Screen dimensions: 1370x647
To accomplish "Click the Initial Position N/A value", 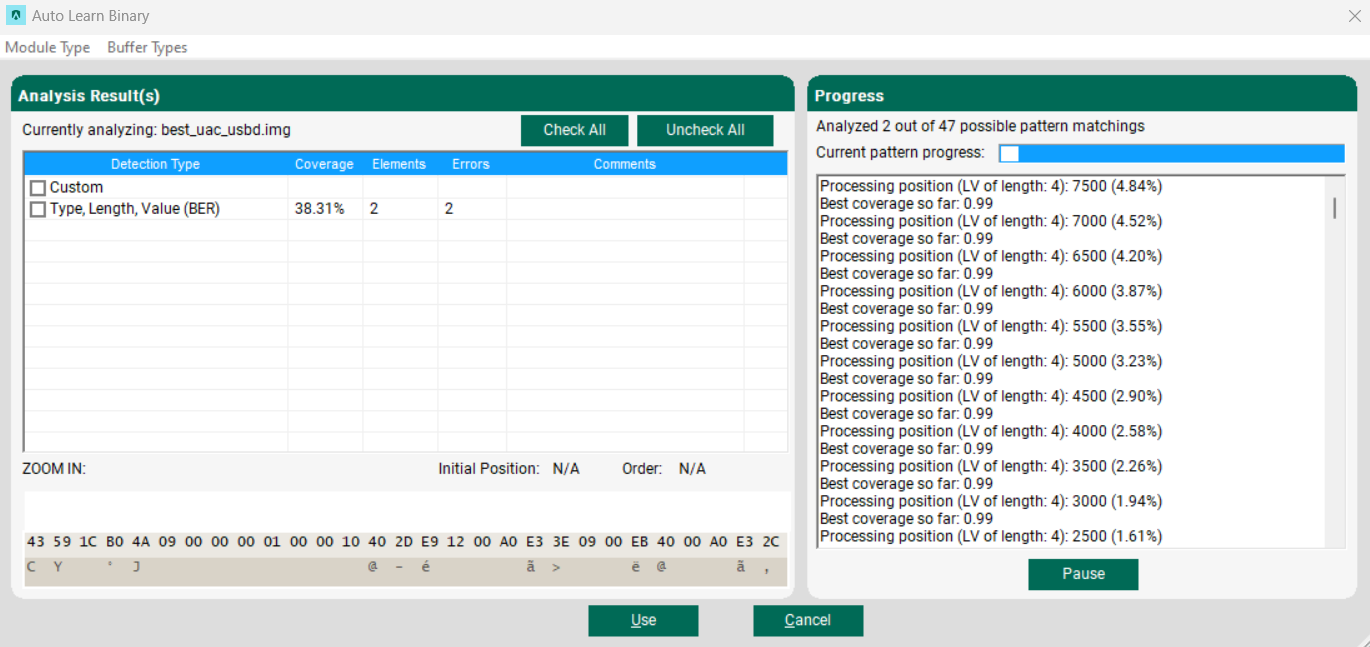I will coord(566,468).
